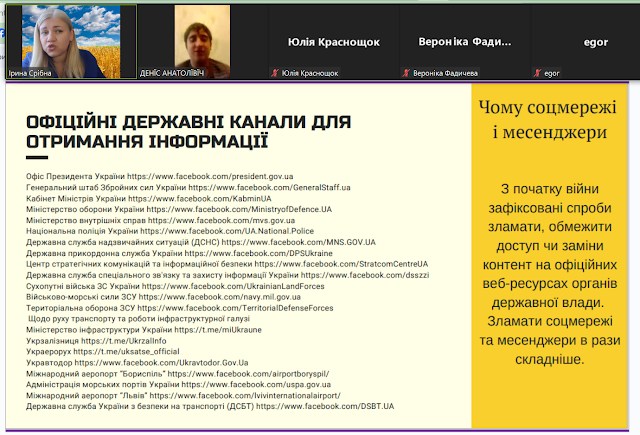The image size is (640, 435).
Task: Open navy.mil.gov.ua facebook link
Action: pos(220,297)
